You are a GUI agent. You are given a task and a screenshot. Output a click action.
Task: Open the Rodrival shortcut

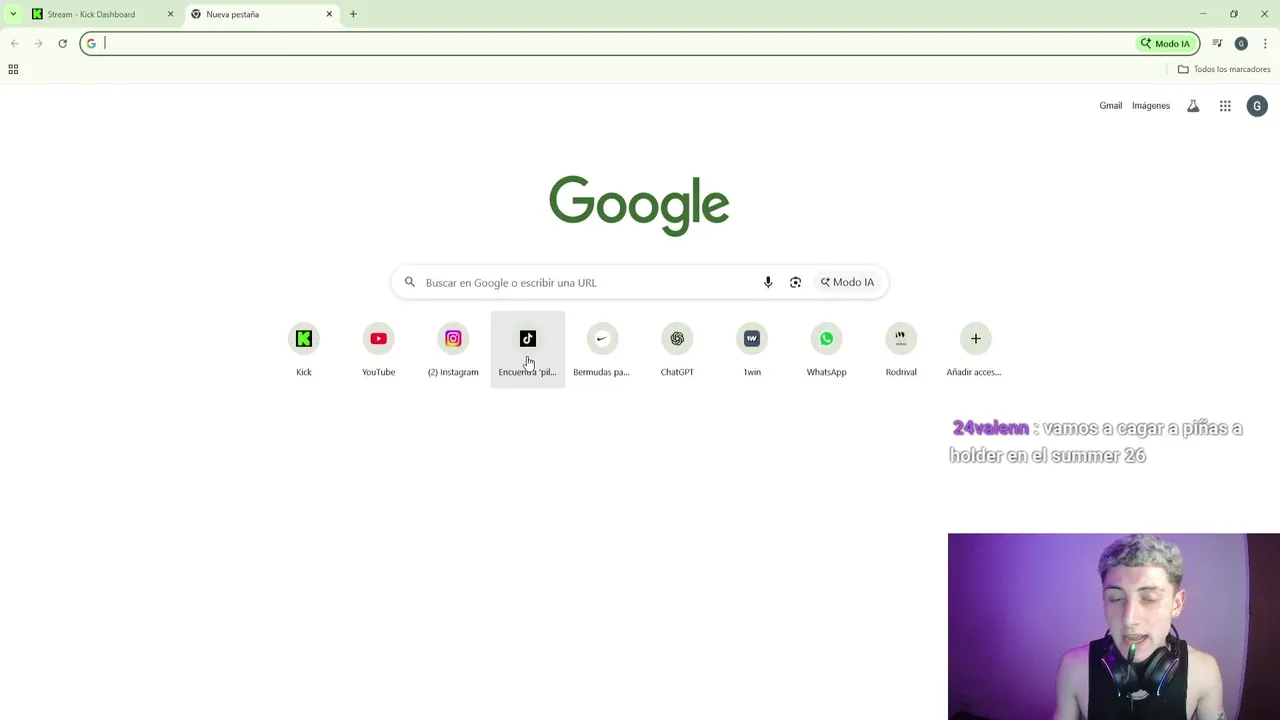pyautogui.click(x=901, y=350)
